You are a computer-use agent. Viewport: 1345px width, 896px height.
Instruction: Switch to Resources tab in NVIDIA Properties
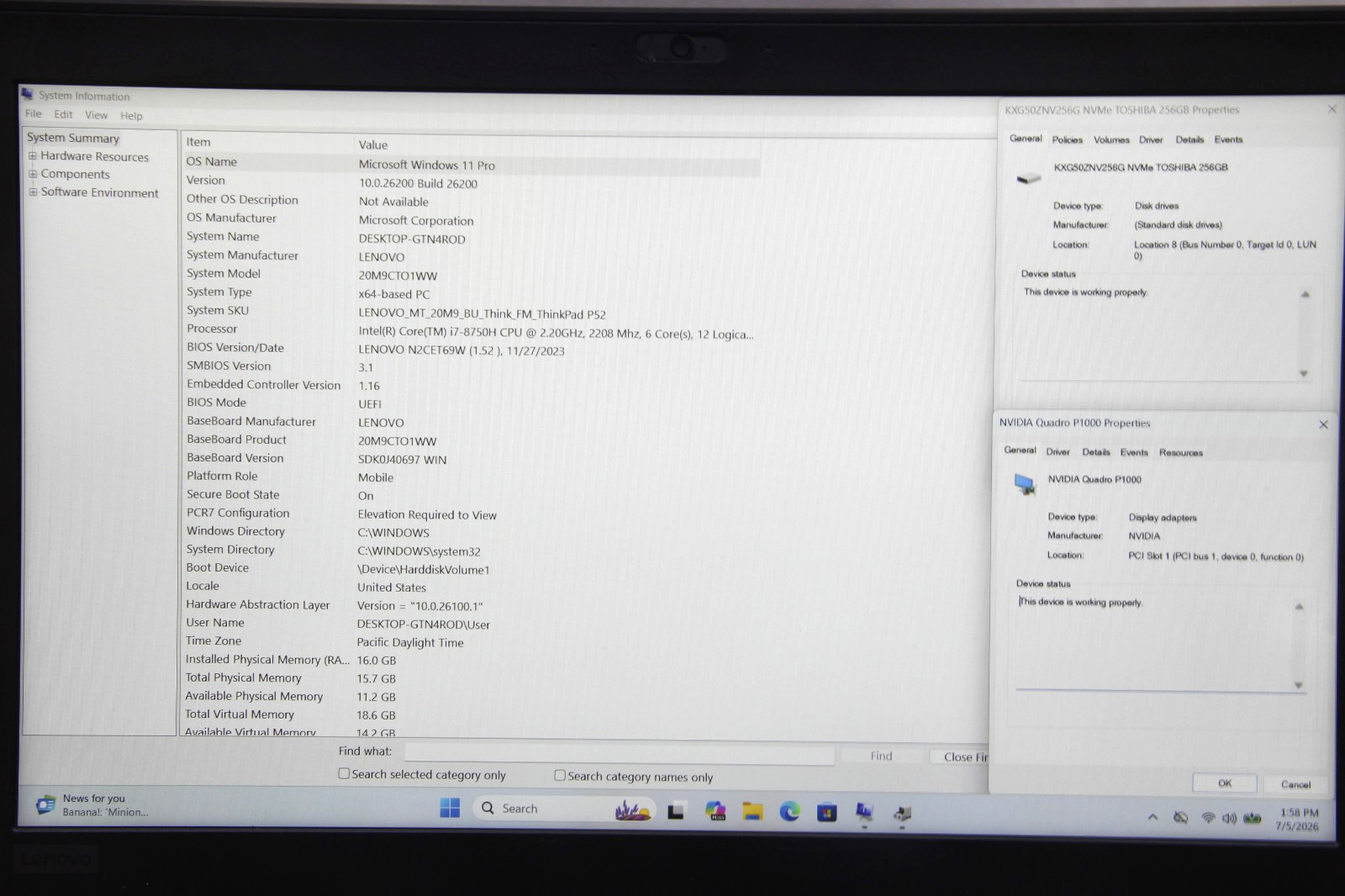(1181, 452)
